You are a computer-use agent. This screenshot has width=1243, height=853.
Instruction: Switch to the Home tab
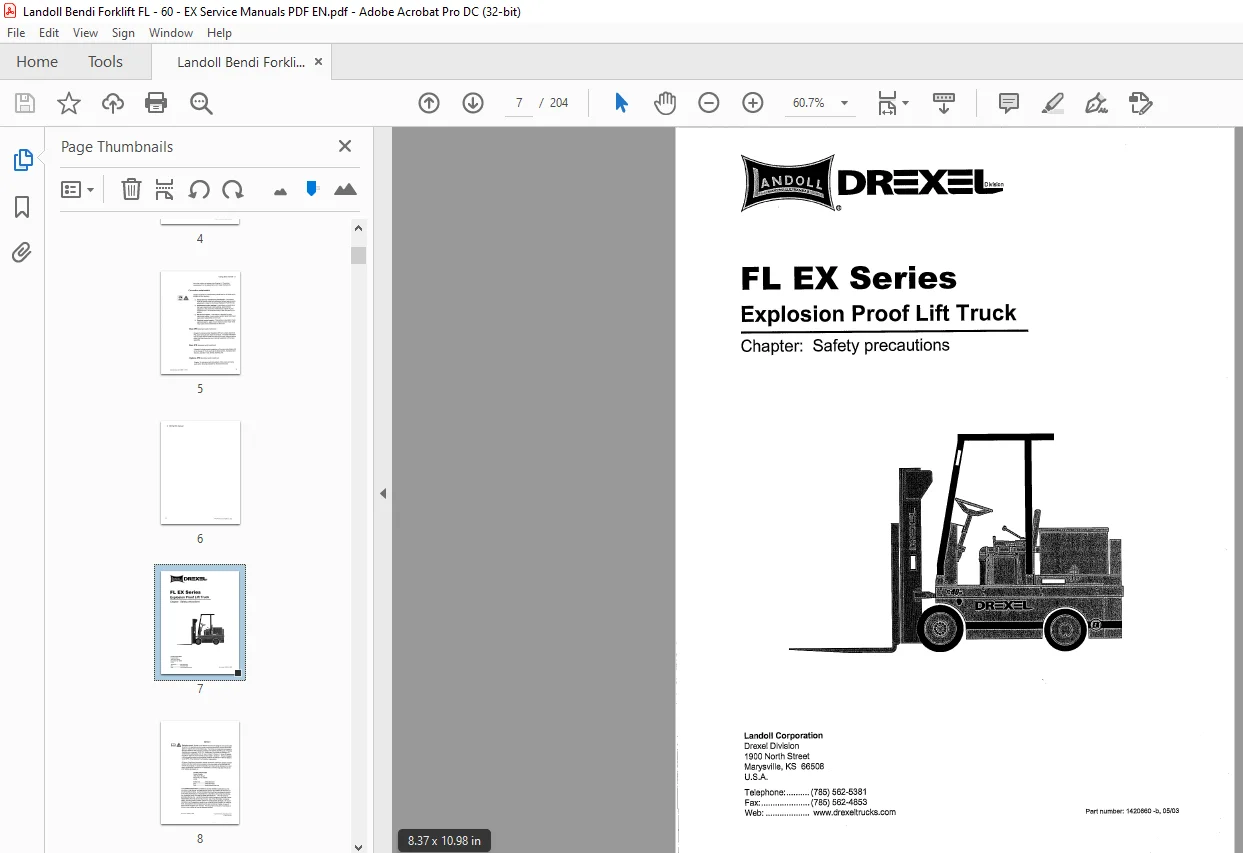pyautogui.click(x=37, y=62)
